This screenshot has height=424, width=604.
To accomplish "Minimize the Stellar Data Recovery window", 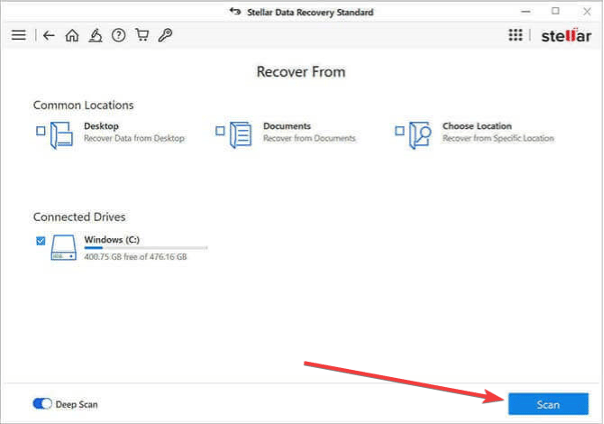I will click(526, 12).
